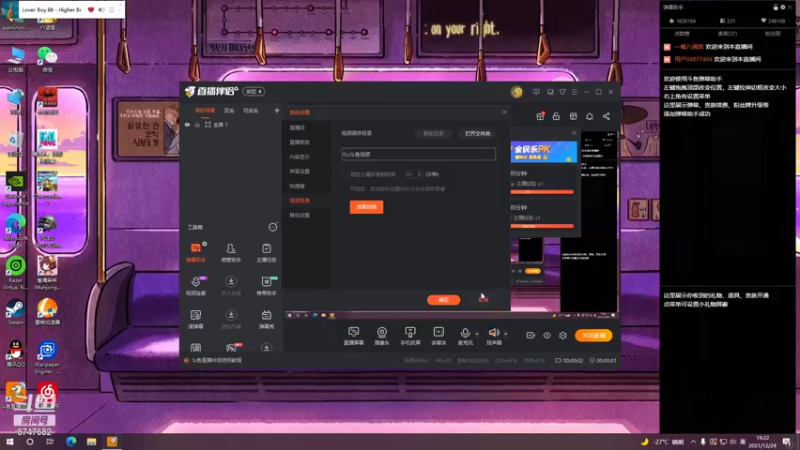Show hidden system tray icons chevron
This screenshot has height=450, width=800.
(x=693, y=442)
